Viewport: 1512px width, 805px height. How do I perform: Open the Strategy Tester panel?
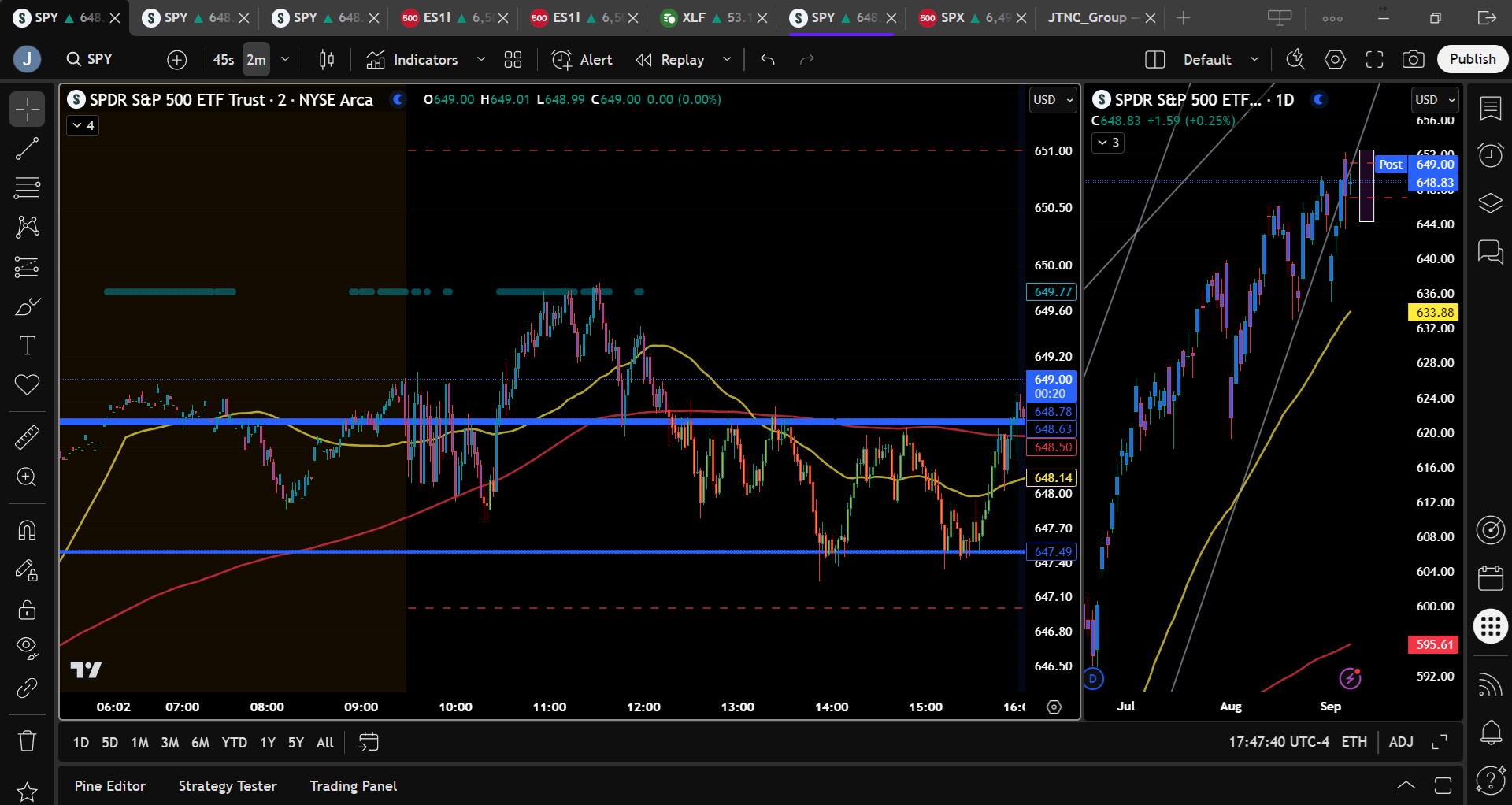coord(228,786)
